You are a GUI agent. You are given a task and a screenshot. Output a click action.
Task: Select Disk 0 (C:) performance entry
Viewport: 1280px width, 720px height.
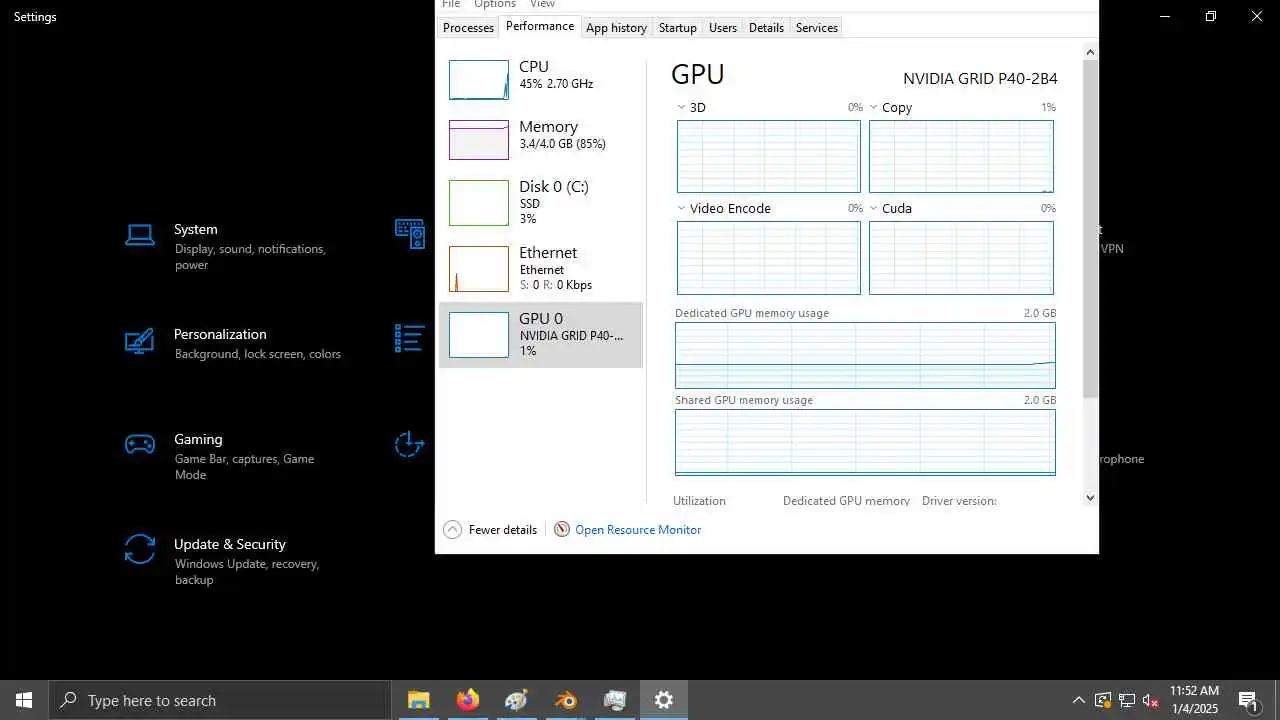[x=540, y=203]
